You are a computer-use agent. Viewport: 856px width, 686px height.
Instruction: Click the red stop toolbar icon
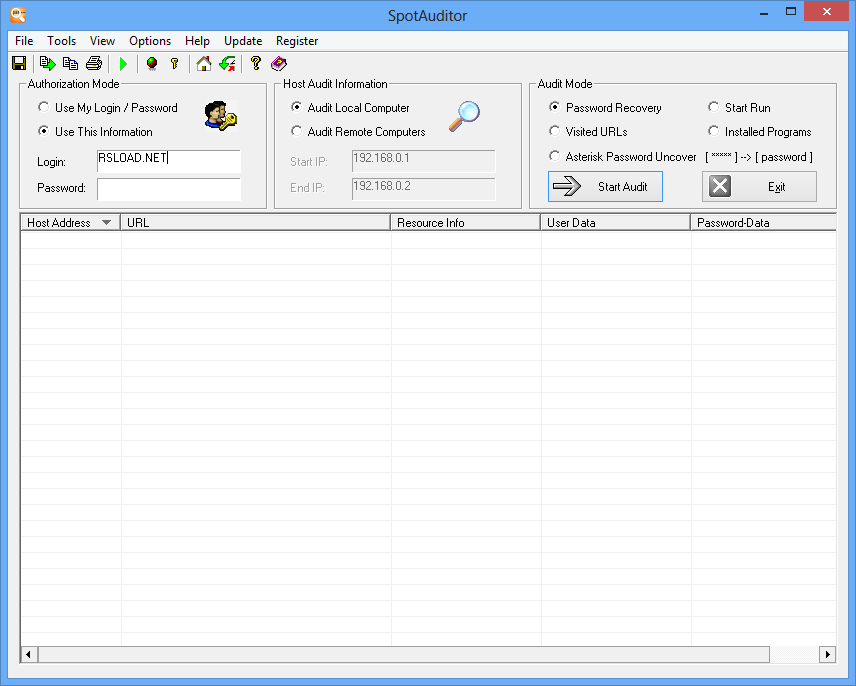(152, 64)
